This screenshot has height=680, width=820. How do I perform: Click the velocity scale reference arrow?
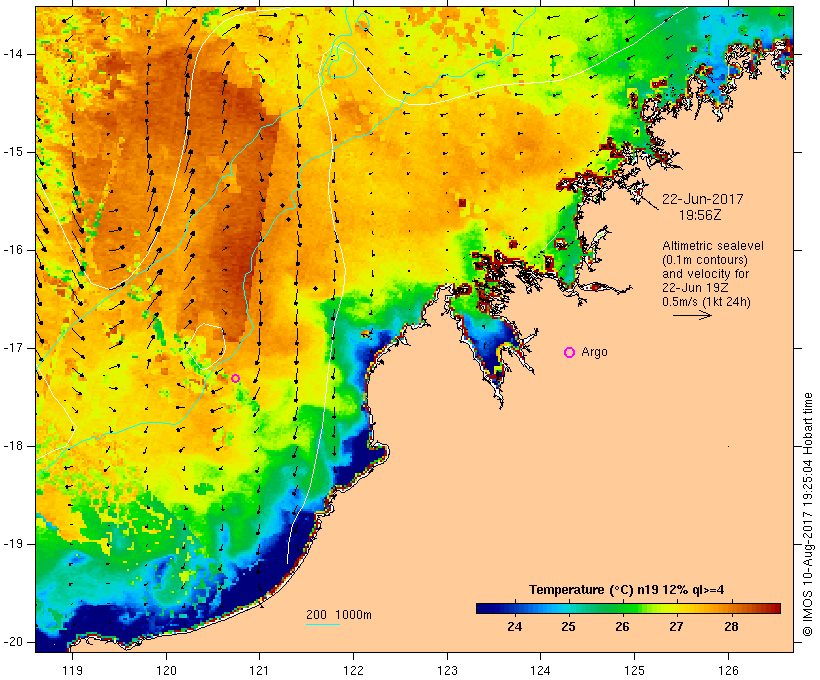(x=692, y=315)
